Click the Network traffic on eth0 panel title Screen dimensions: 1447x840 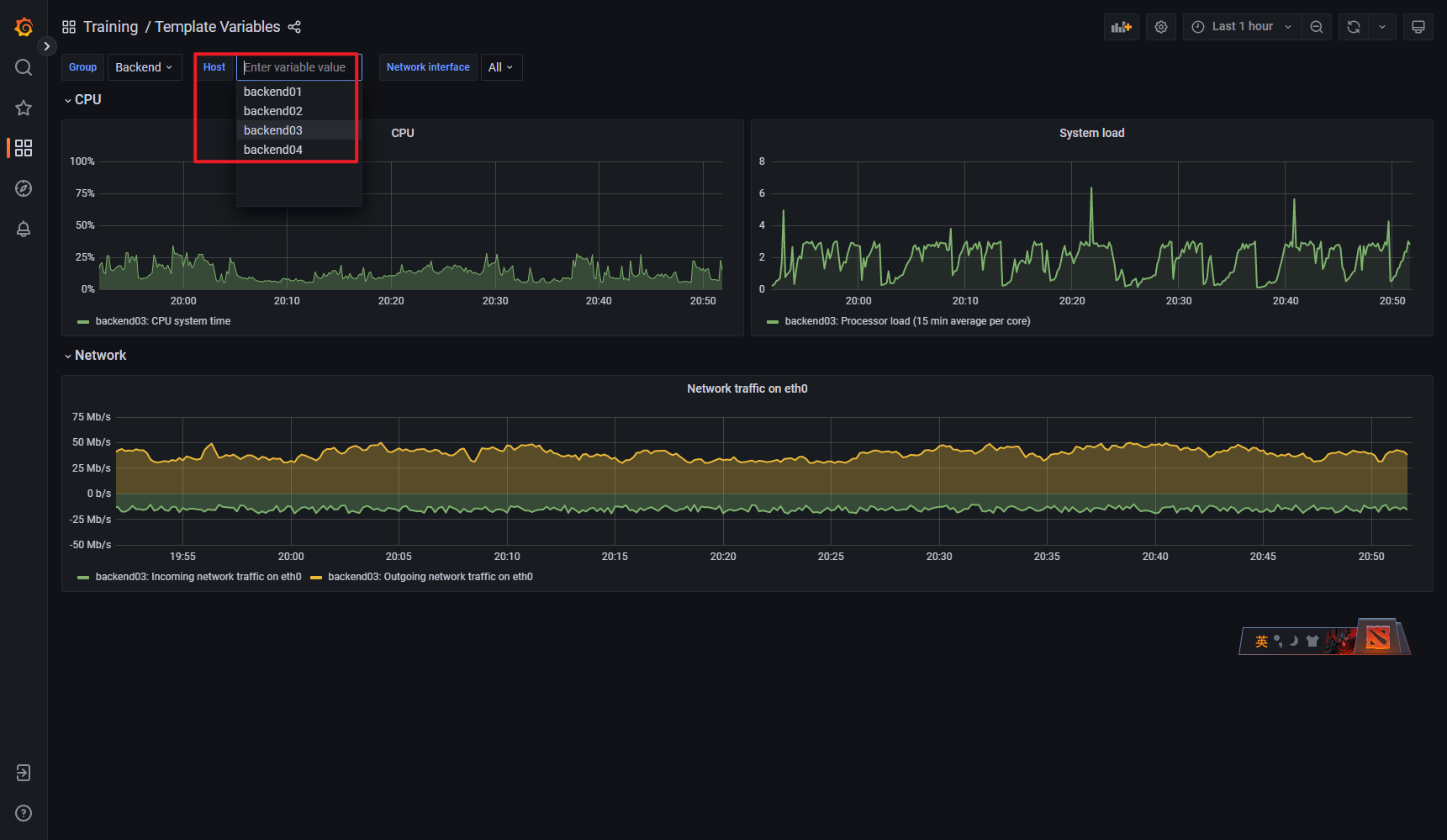[747, 388]
